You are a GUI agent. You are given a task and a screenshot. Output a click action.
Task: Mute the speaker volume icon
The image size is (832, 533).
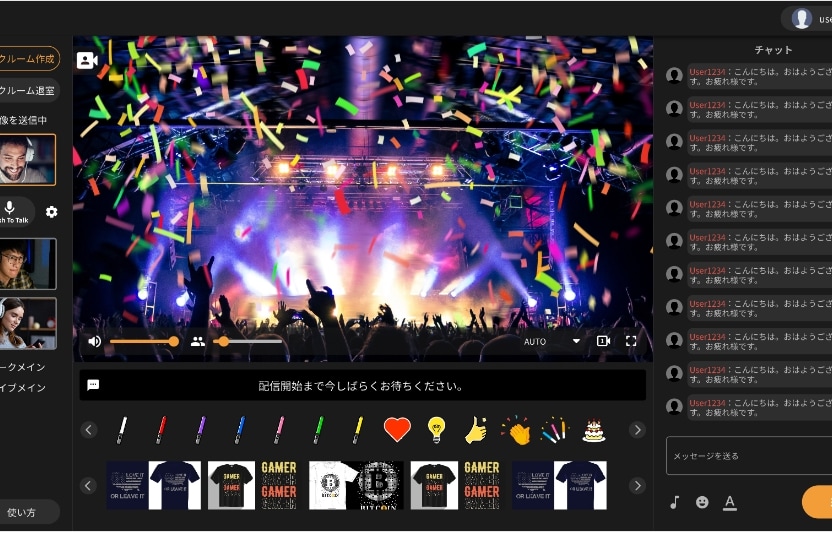coord(94,341)
